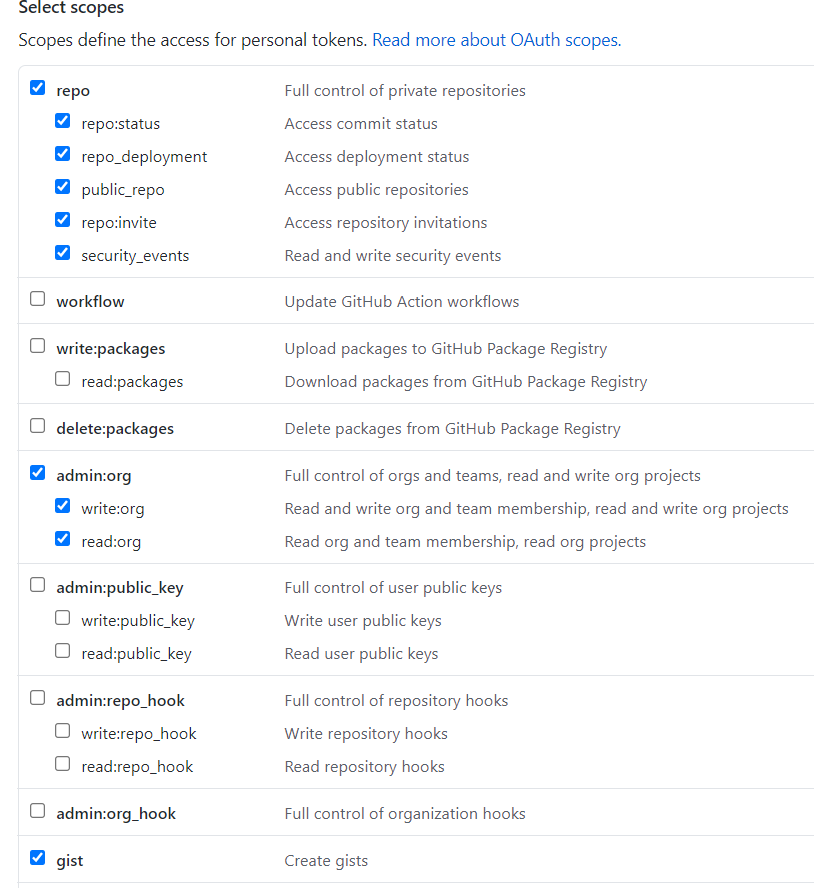Enable read:public_key access

[x=62, y=650]
